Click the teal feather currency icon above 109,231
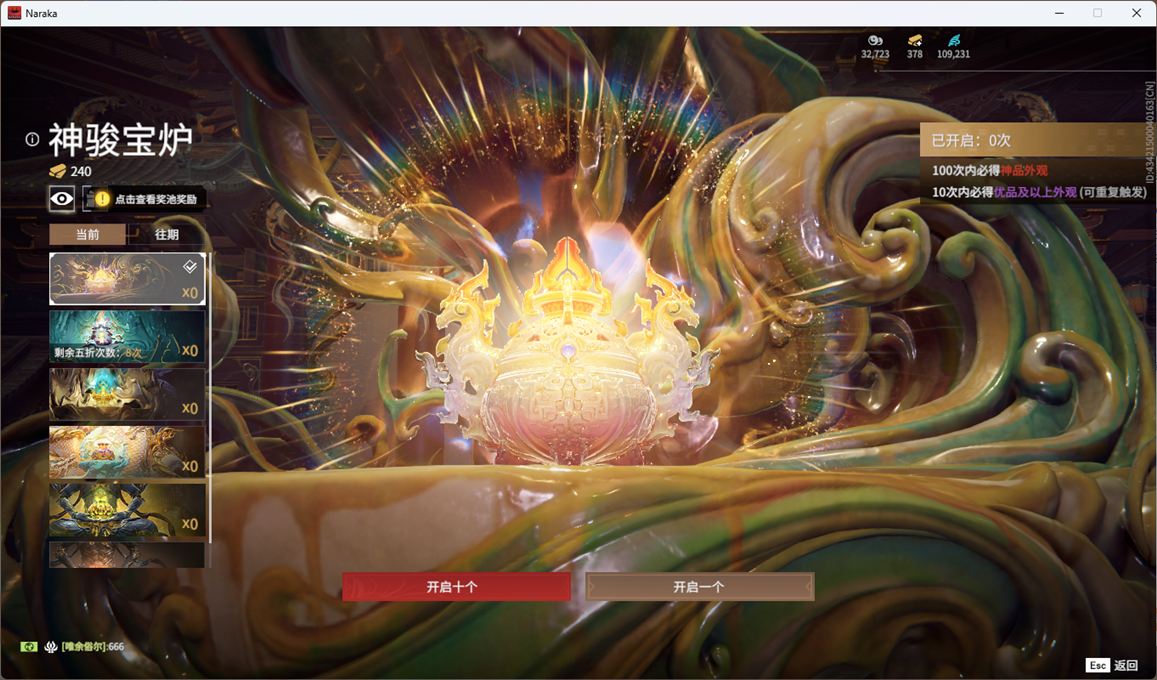This screenshot has width=1157, height=680. [x=954, y=41]
